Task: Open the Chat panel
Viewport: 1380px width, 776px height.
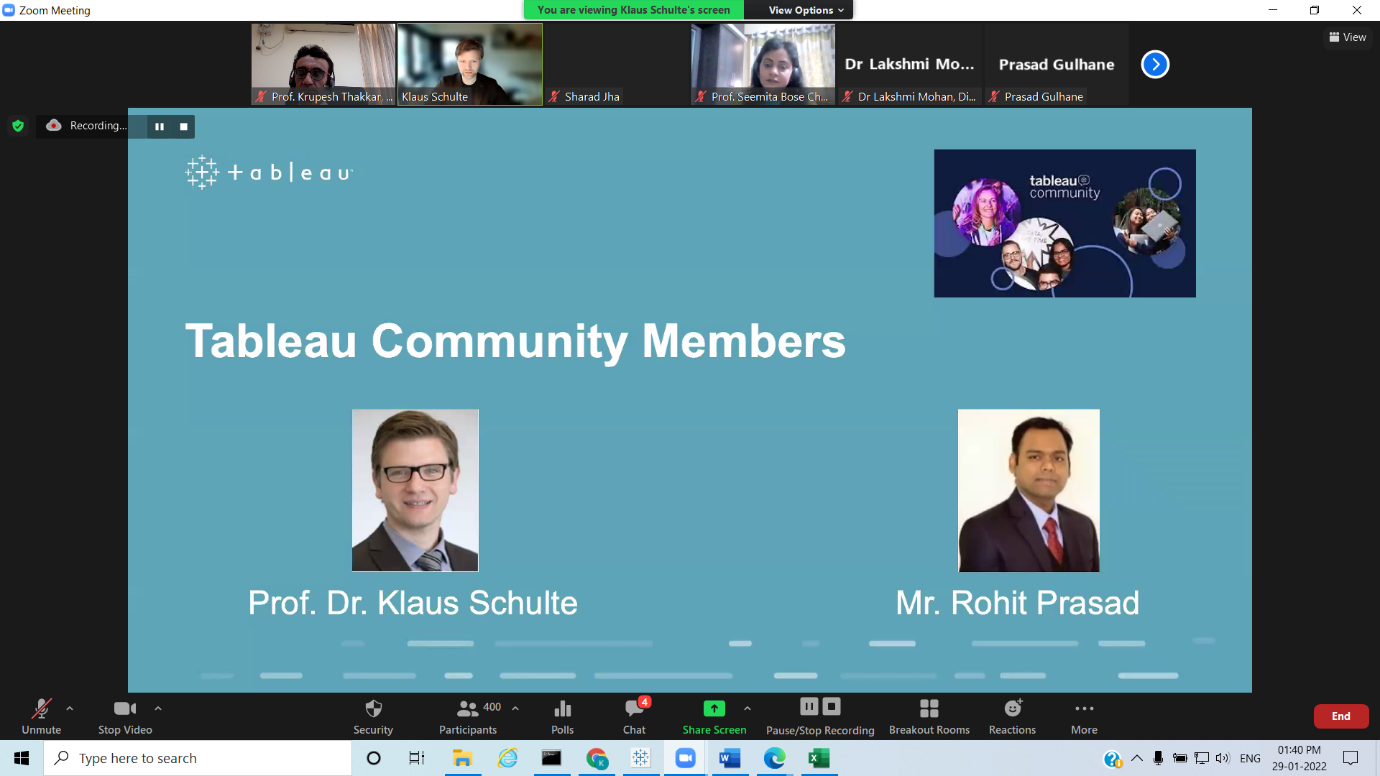Action: coord(634,716)
